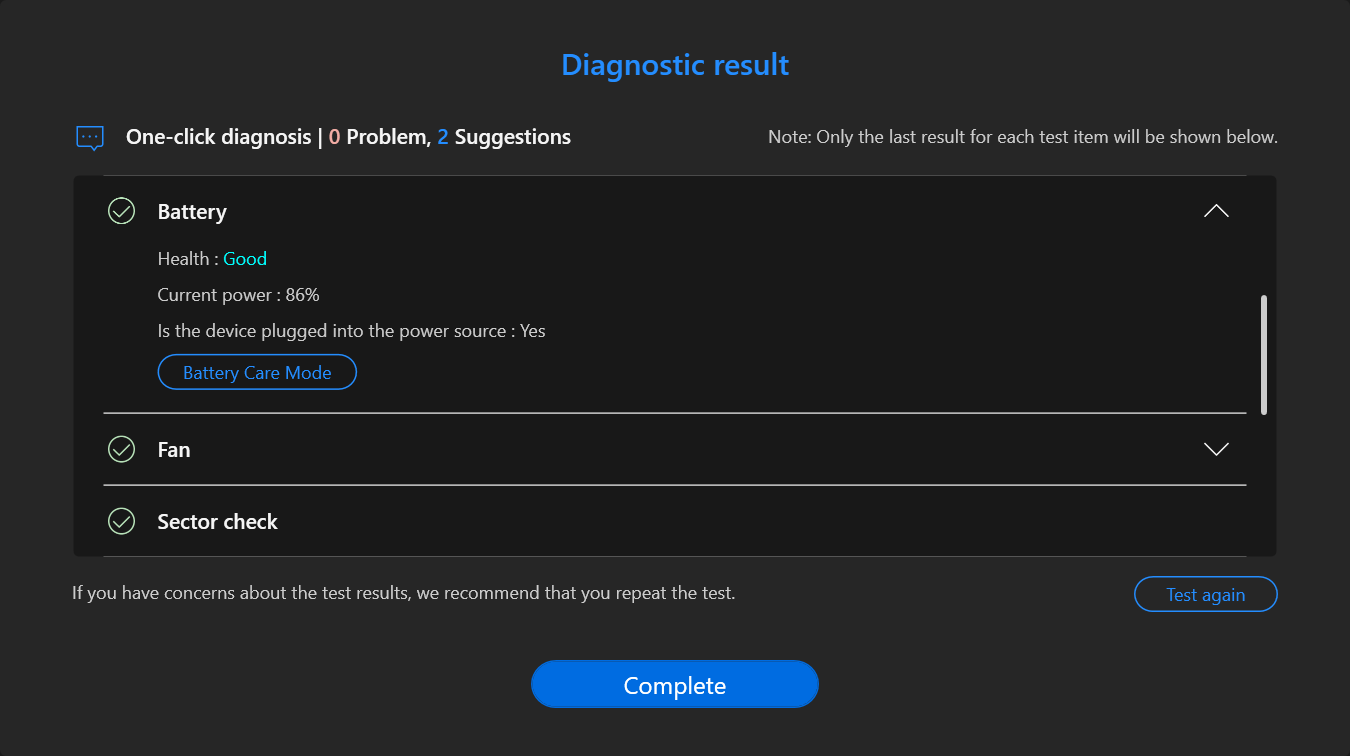The image size is (1350, 756).
Task: Click the "Current power : 86%" line
Action: (x=238, y=295)
